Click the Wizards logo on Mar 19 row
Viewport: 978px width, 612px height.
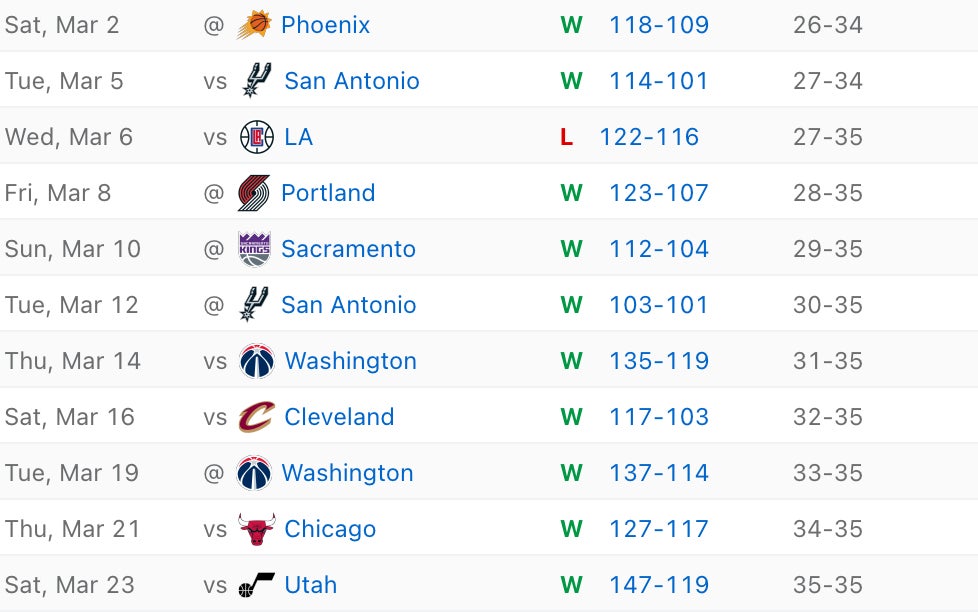[254, 473]
